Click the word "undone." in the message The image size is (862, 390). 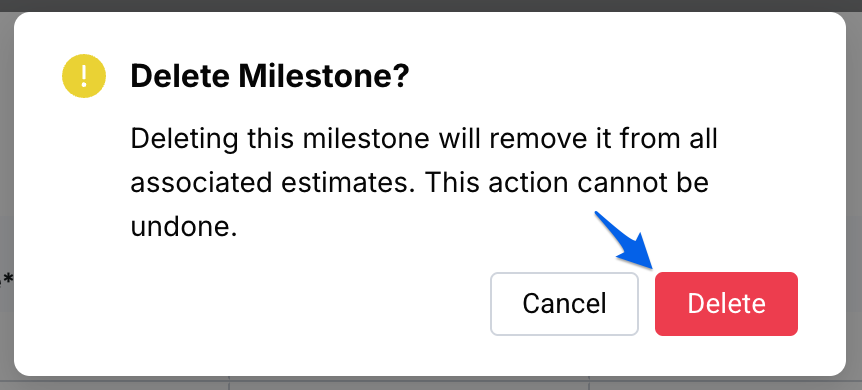click(x=184, y=226)
